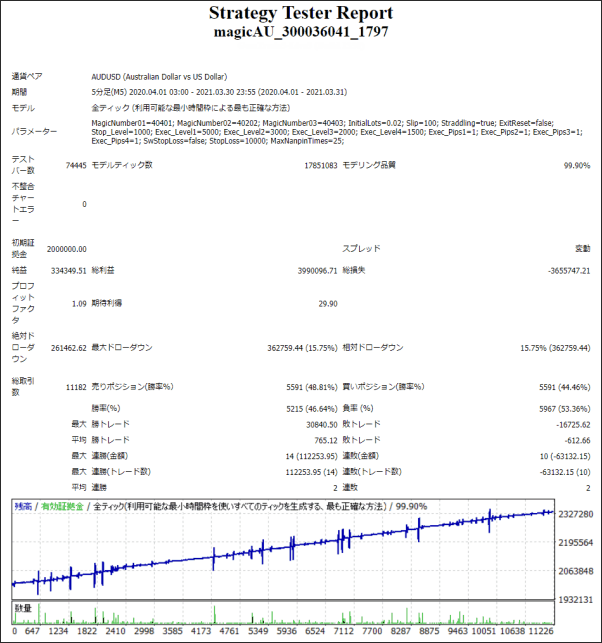
Task: Click the 数量 volume panel label
Action: coord(22,607)
